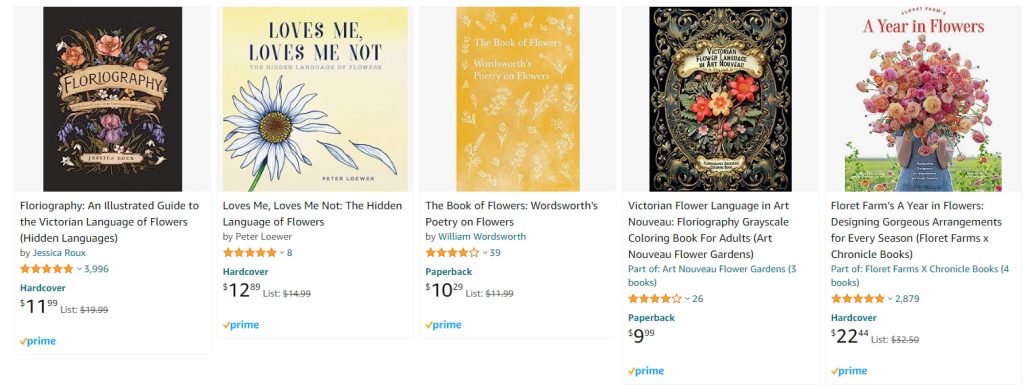Screen dimensions: 1024x388
Task: Click star rating of Victorian Flower Language book
Action: tap(654, 299)
